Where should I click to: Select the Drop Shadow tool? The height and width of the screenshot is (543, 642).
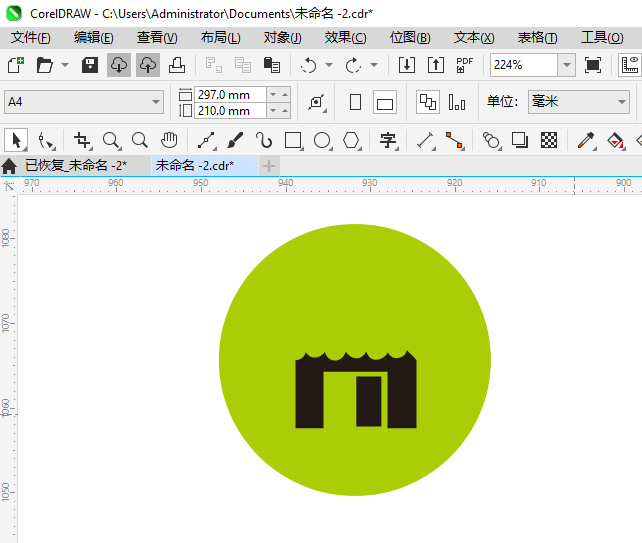(x=520, y=140)
